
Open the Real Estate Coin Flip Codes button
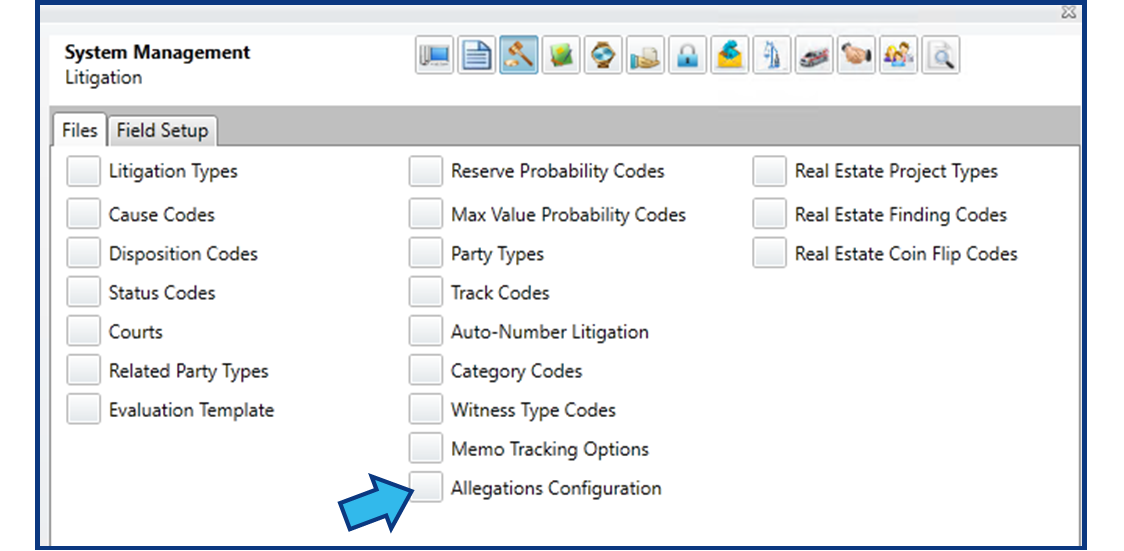(769, 254)
